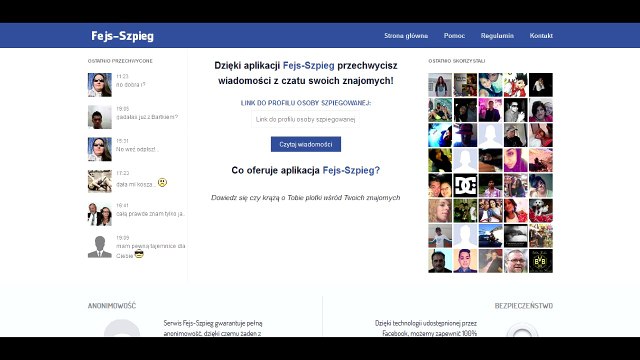Click the bald man with glasses thumbnail
640x360 pixels.
[516, 261]
